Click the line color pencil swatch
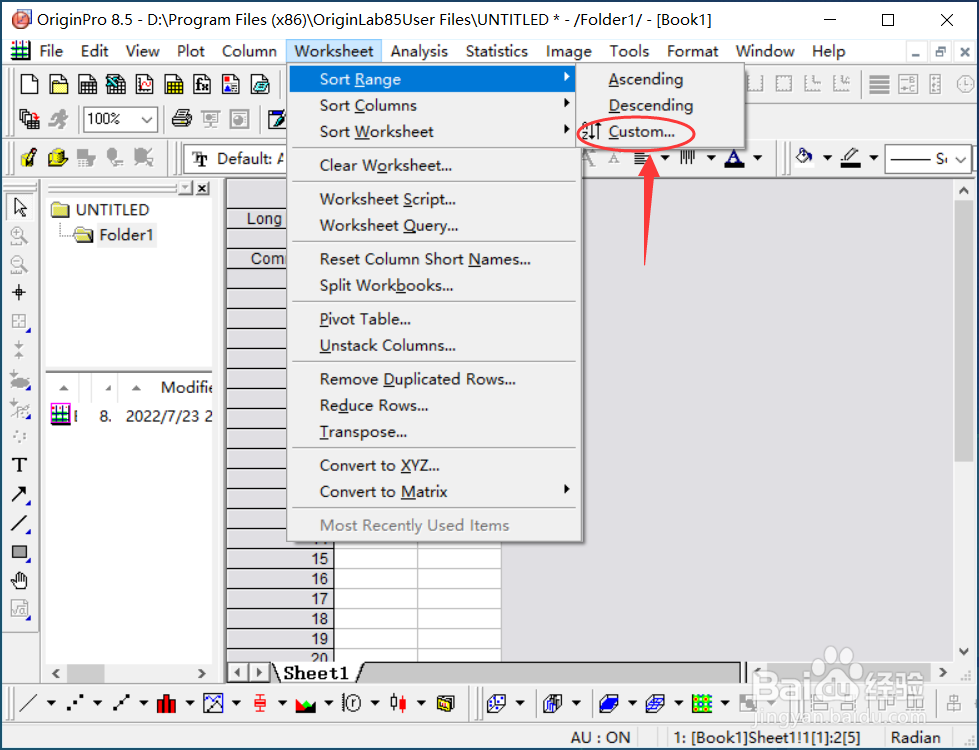The width and height of the screenshot is (979, 750). (x=850, y=158)
